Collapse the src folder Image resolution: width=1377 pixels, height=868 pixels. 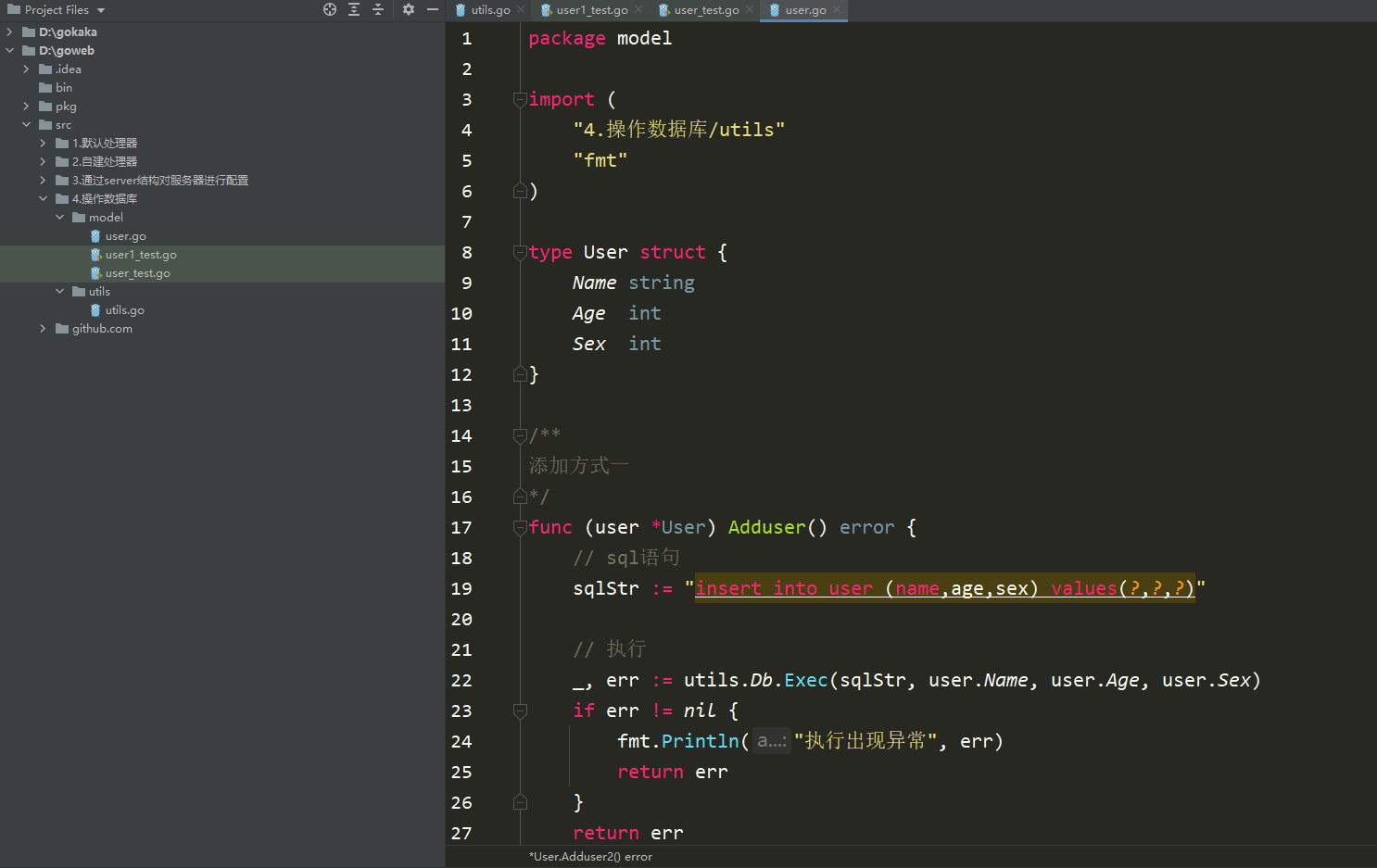click(26, 125)
